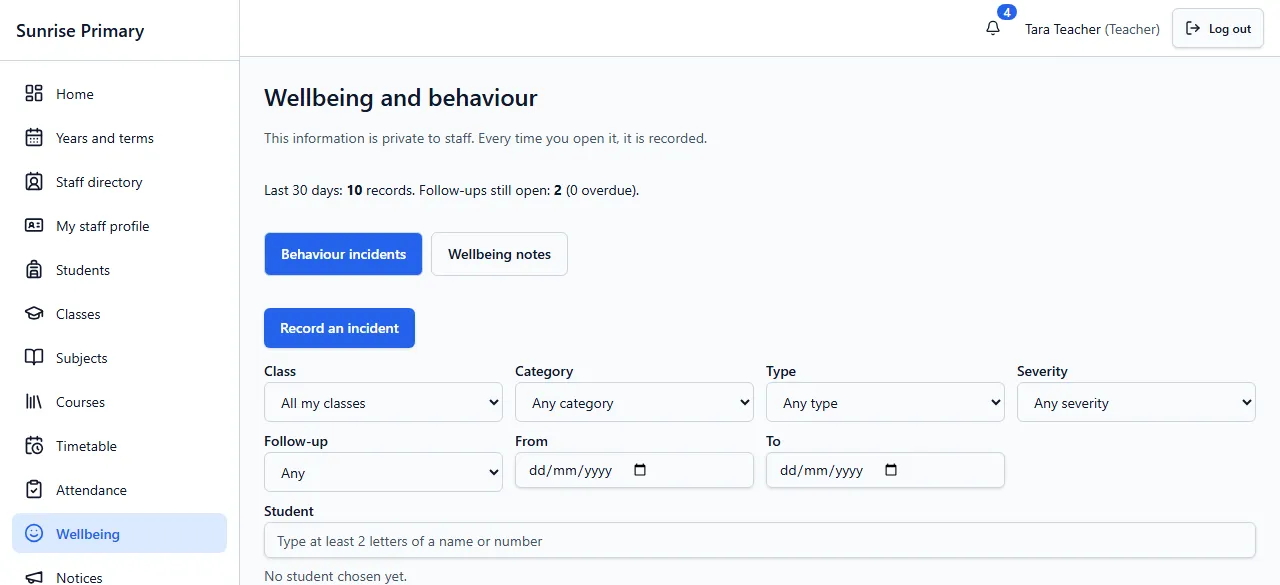Open Years and terms page

(119, 137)
